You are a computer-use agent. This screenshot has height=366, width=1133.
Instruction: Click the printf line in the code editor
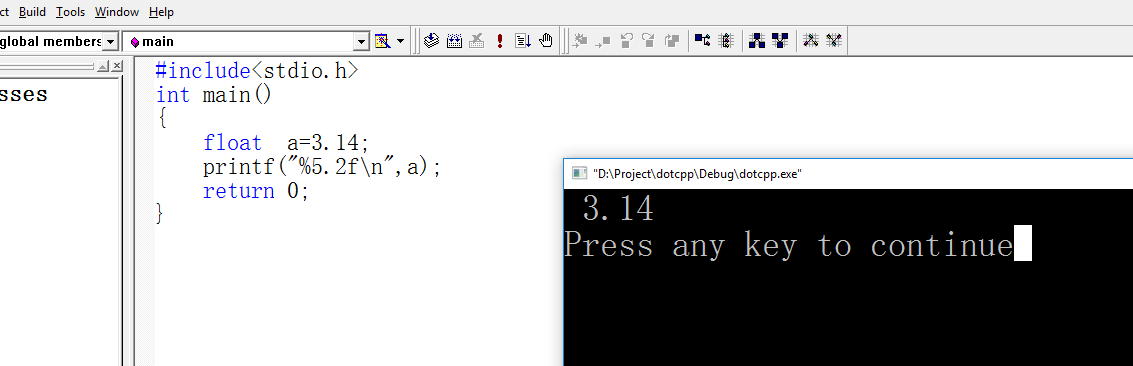(322, 167)
